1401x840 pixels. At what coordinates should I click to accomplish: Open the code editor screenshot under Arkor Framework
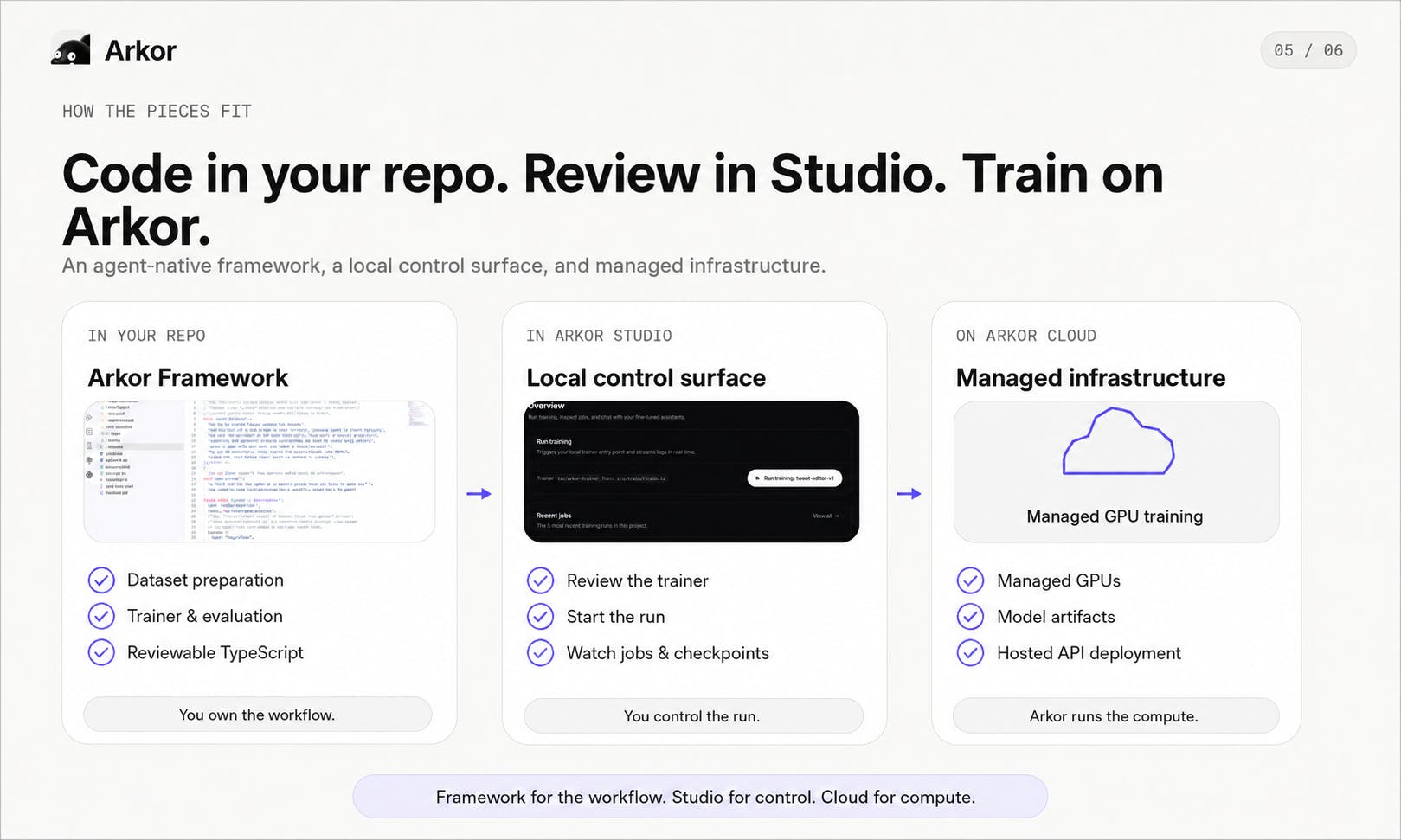point(260,471)
